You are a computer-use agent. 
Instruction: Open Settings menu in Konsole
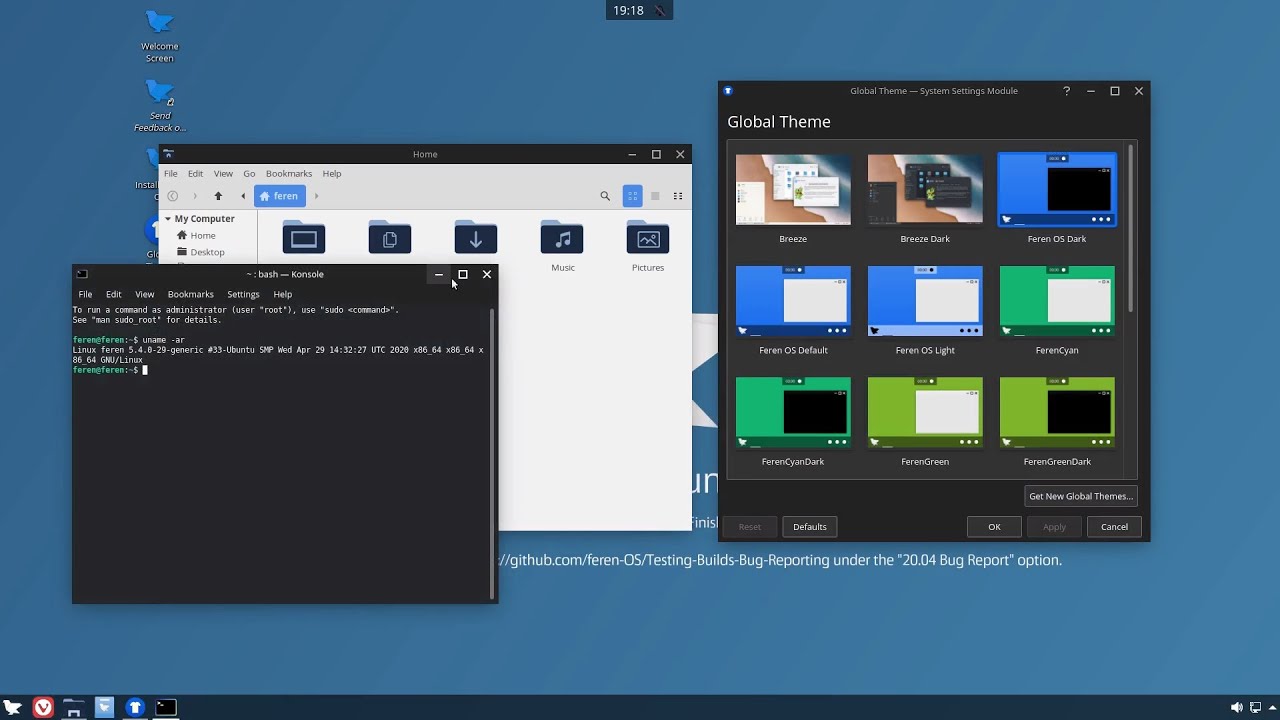(x=243, y=295)
